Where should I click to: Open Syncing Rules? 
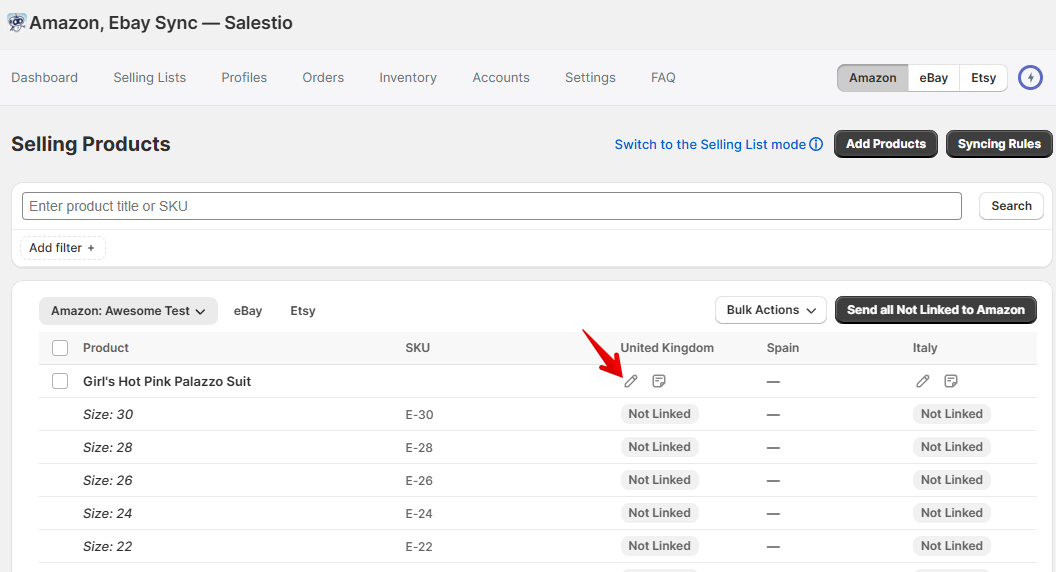coord(999,144)
